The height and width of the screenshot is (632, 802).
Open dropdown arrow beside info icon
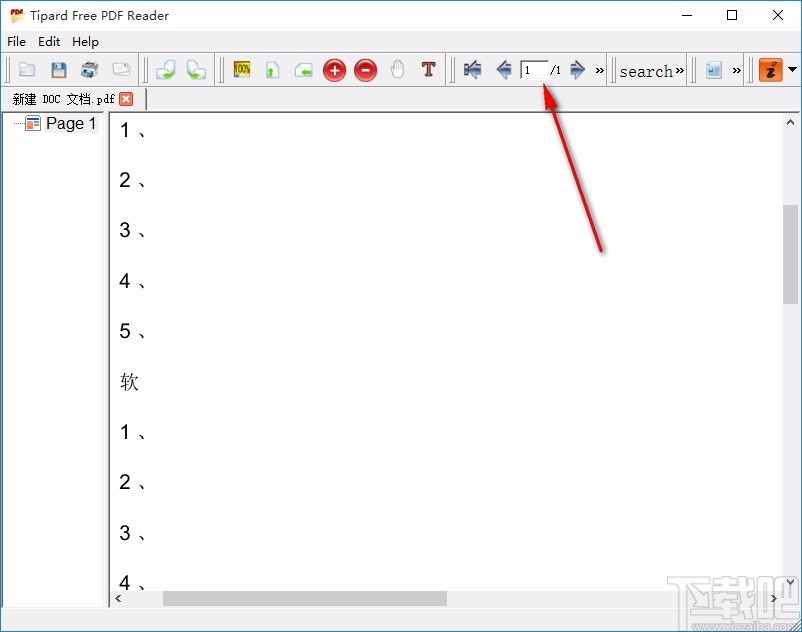click(x=792, y=69)
